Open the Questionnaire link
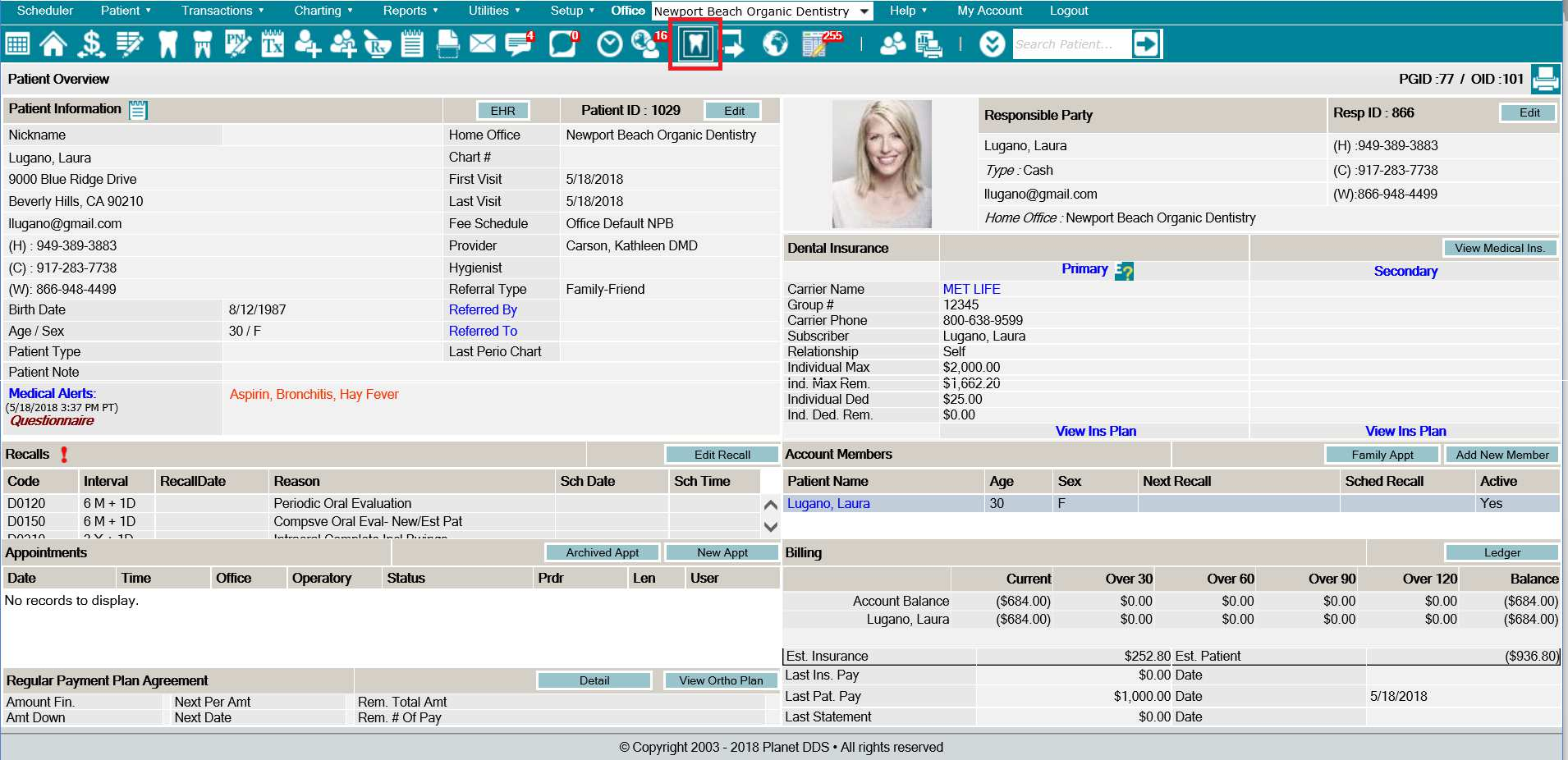 (52, 420)
